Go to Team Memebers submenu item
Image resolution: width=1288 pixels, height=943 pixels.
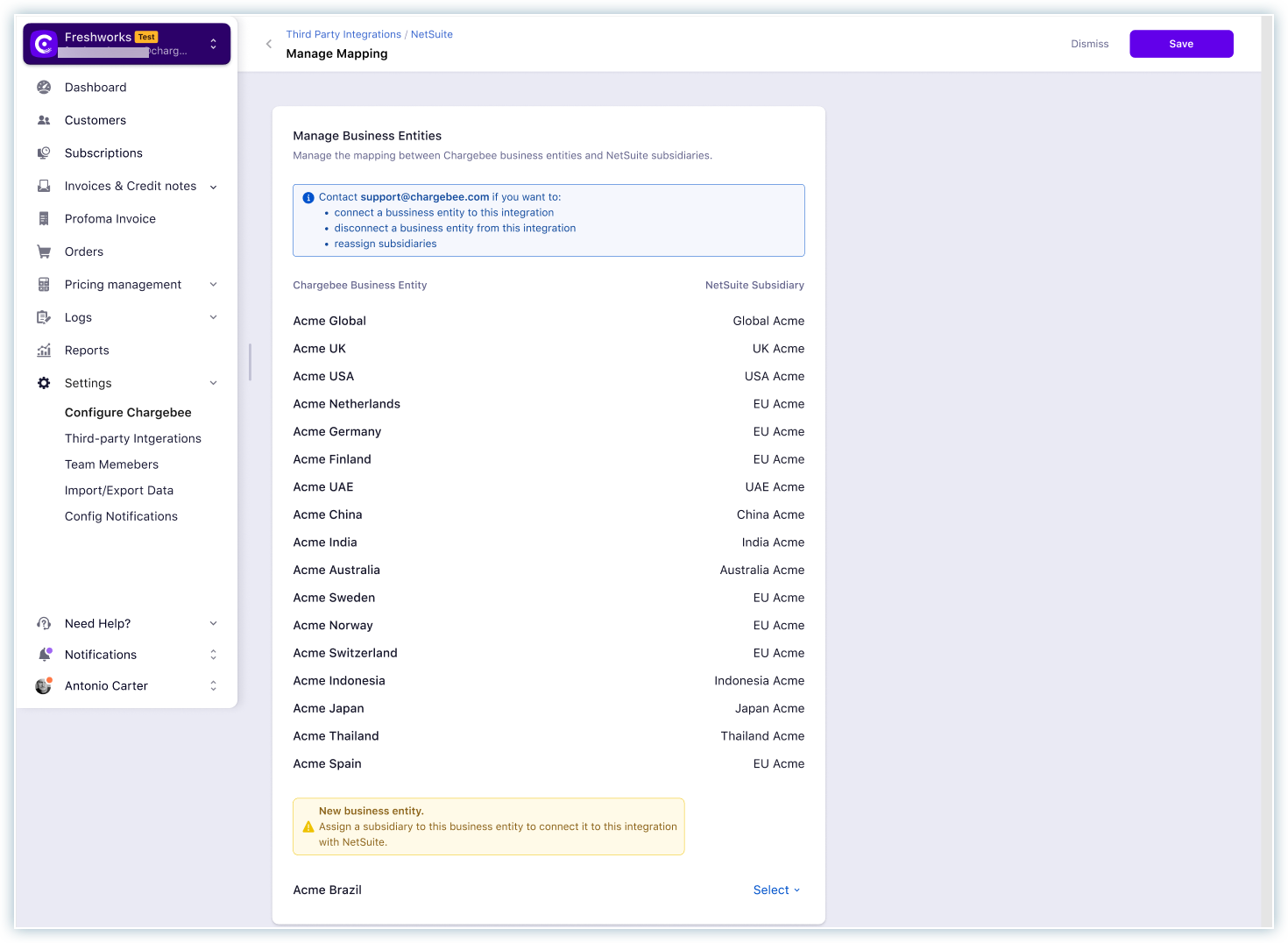(x=111, y=464)
